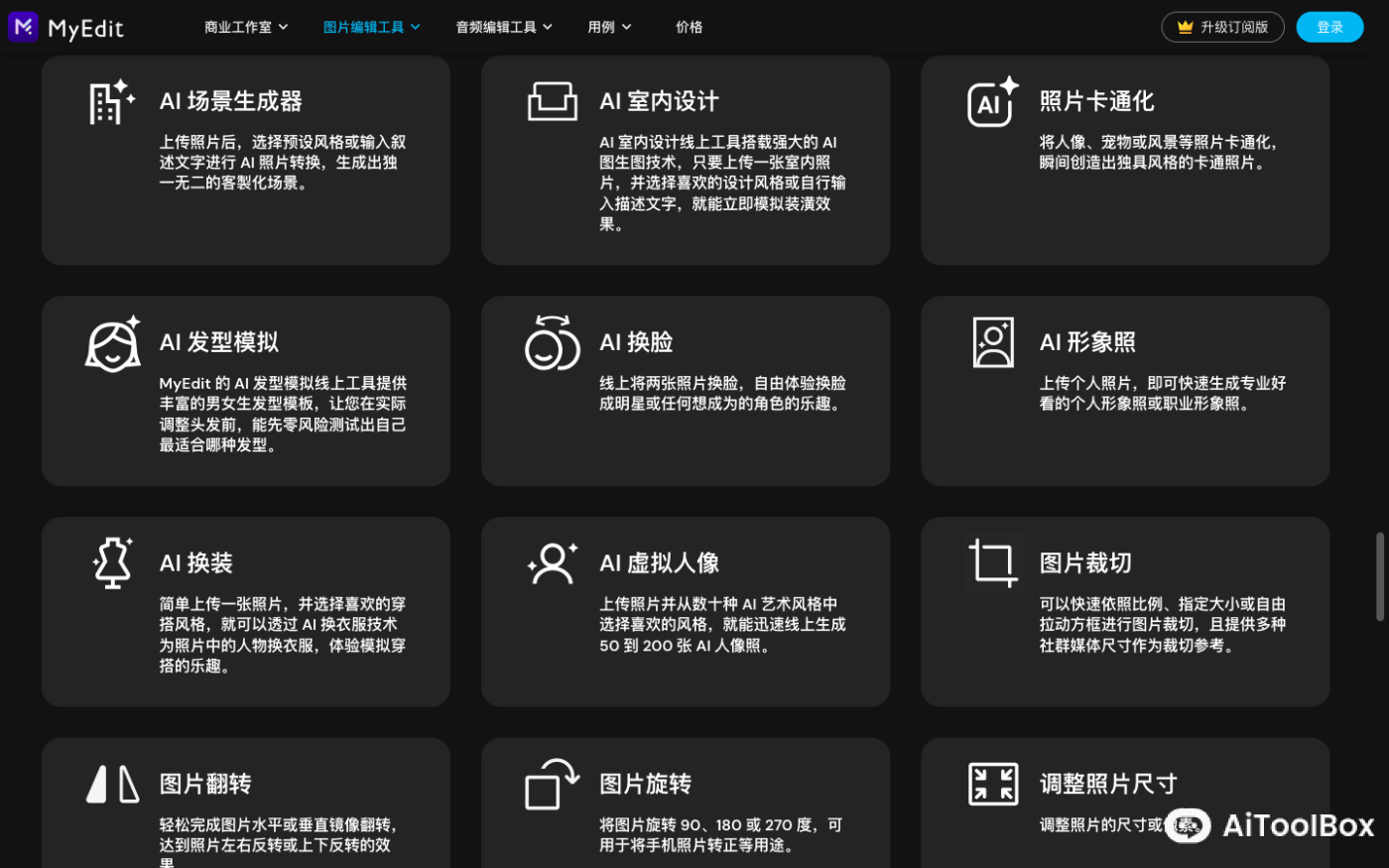
Task: Select the 图片编辑工具 menu item
Action: point(371,27)
